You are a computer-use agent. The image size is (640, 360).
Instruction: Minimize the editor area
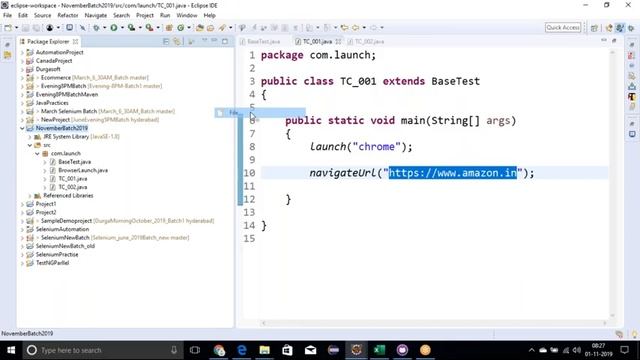coord(604,41)
